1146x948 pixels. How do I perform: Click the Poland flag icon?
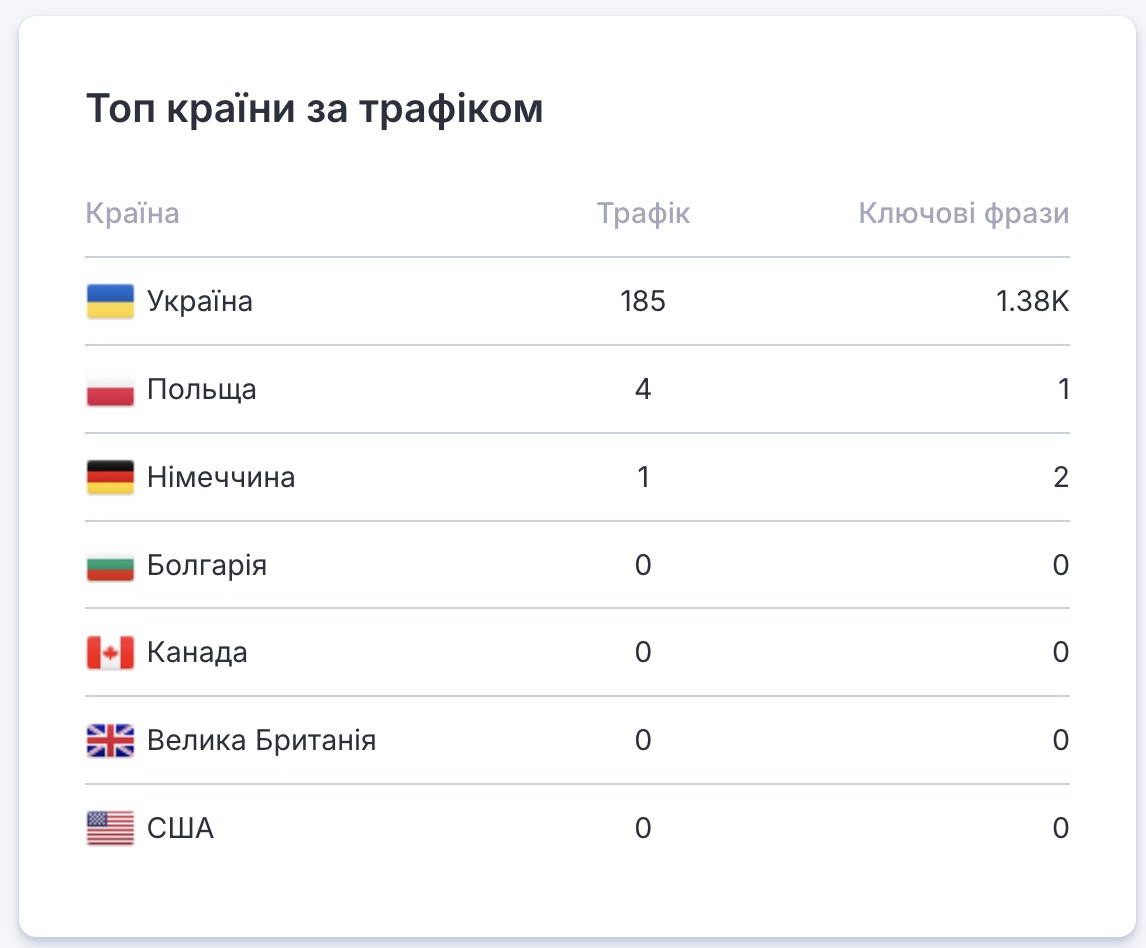[x=110, y=389]
